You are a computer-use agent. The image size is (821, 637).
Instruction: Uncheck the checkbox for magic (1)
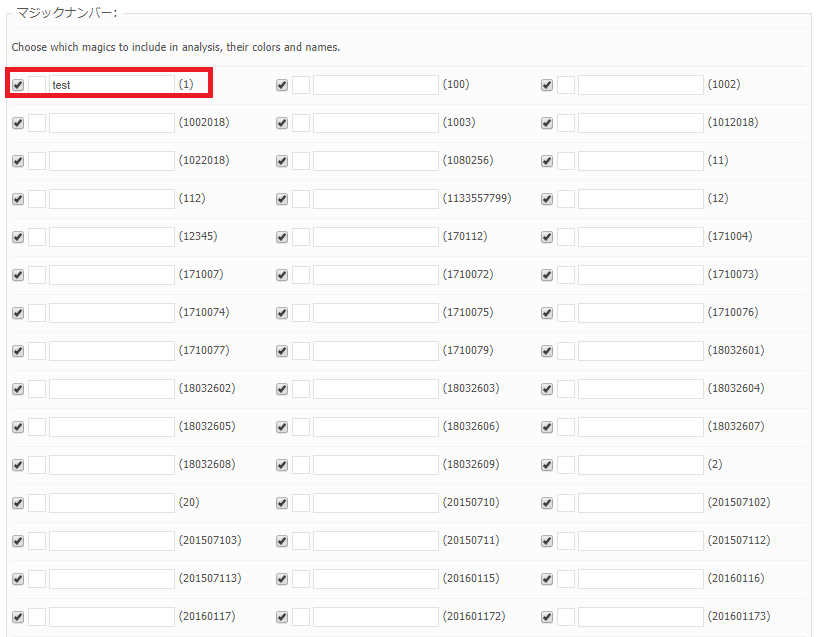point(18,85)
